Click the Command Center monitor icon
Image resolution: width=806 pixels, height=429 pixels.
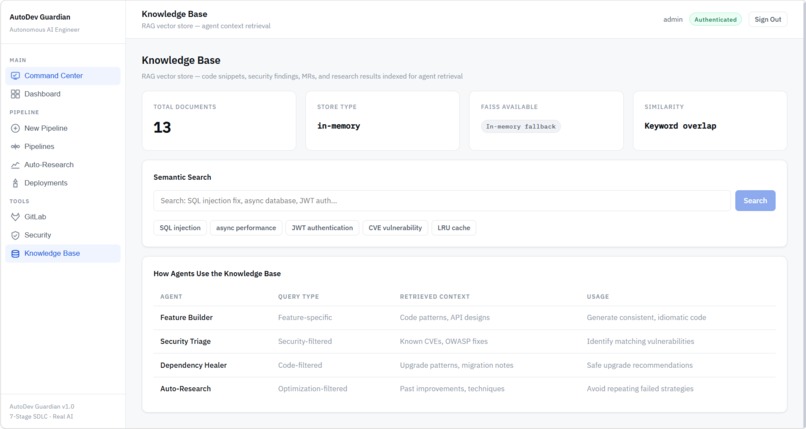[15, 76]
